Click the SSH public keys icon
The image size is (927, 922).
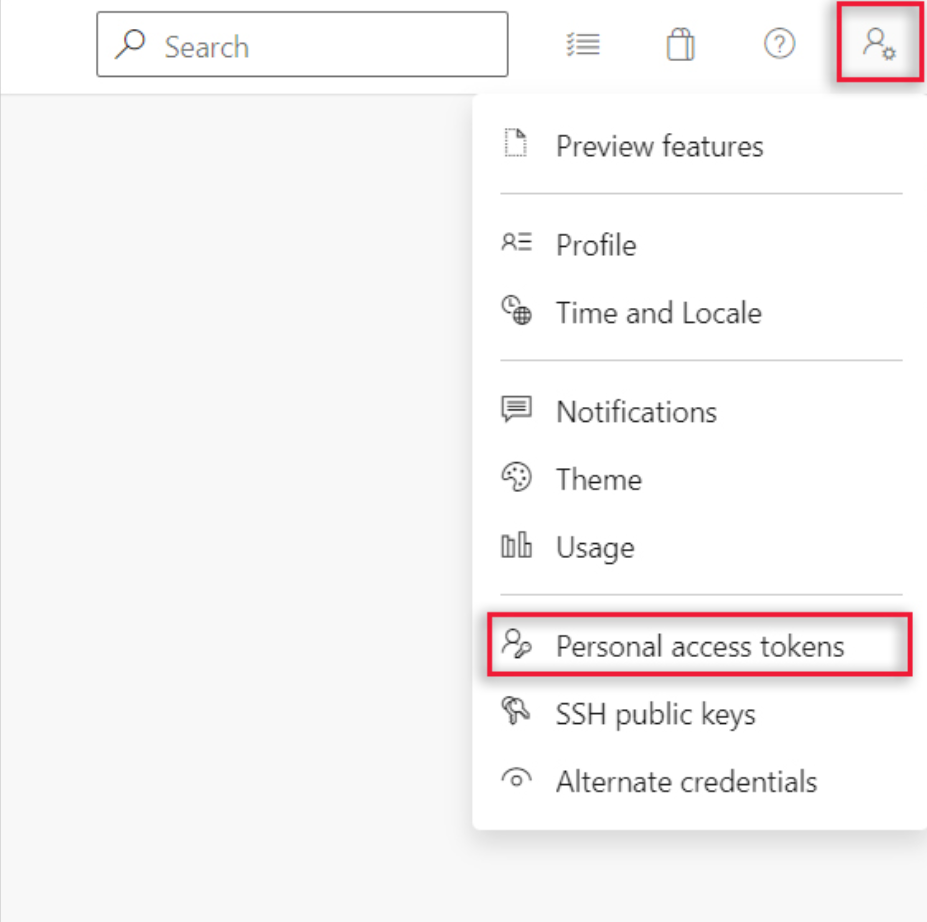(516, 714)
